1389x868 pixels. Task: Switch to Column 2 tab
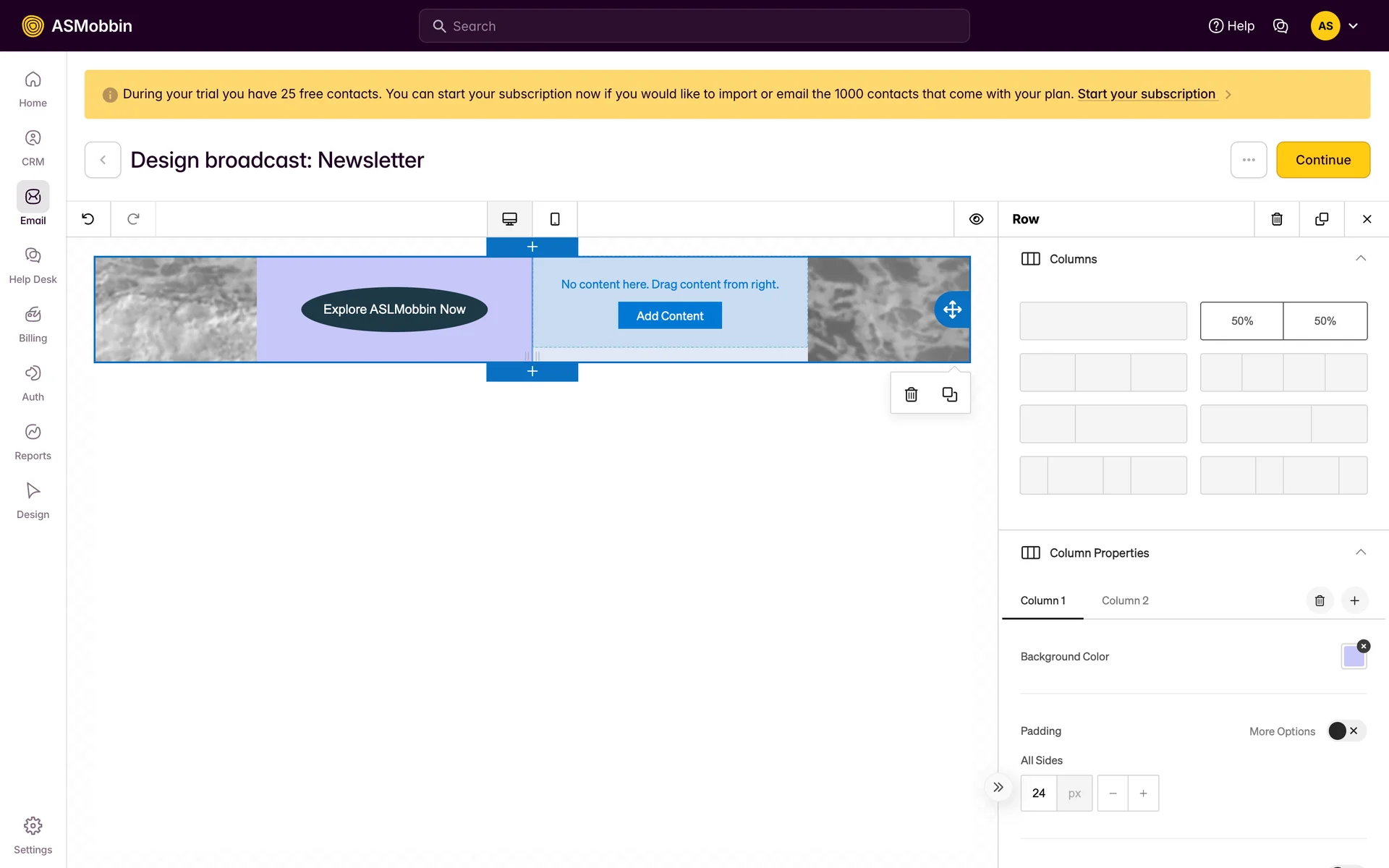click(1125, 600)
